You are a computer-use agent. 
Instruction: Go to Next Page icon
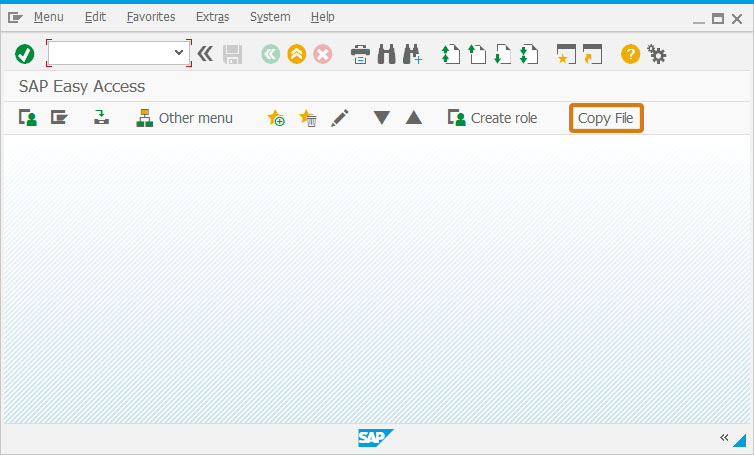[x=503, y=54]
